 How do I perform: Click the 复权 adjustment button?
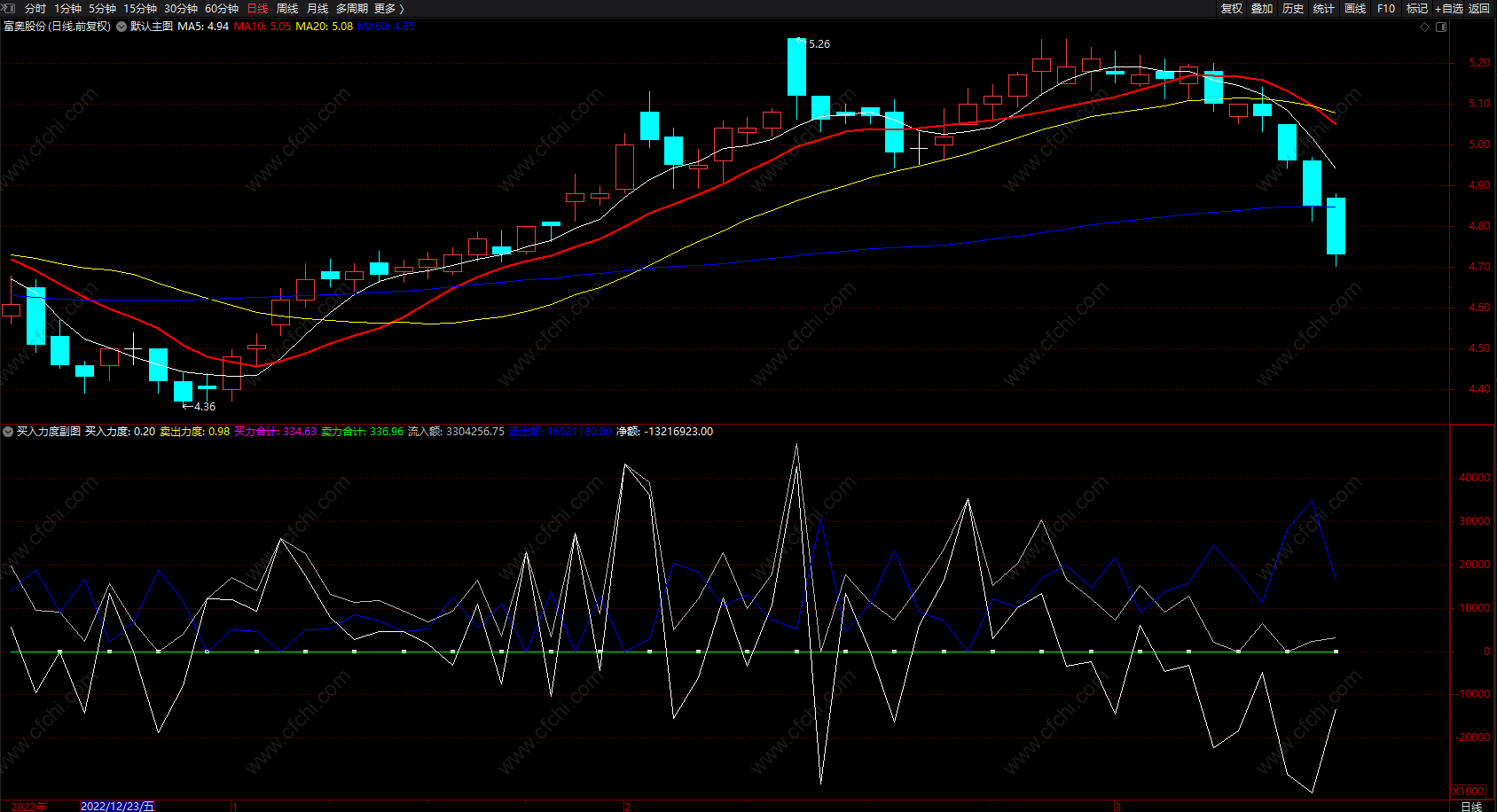coord(1232,8)
